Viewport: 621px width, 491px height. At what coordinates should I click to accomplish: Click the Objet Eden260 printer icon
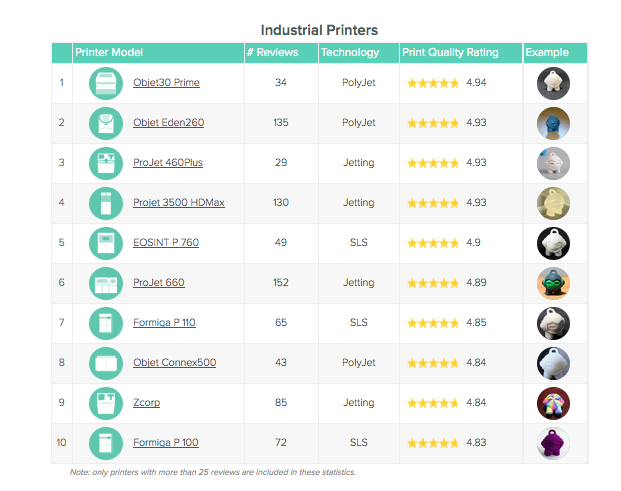click(x=106, y=123)
